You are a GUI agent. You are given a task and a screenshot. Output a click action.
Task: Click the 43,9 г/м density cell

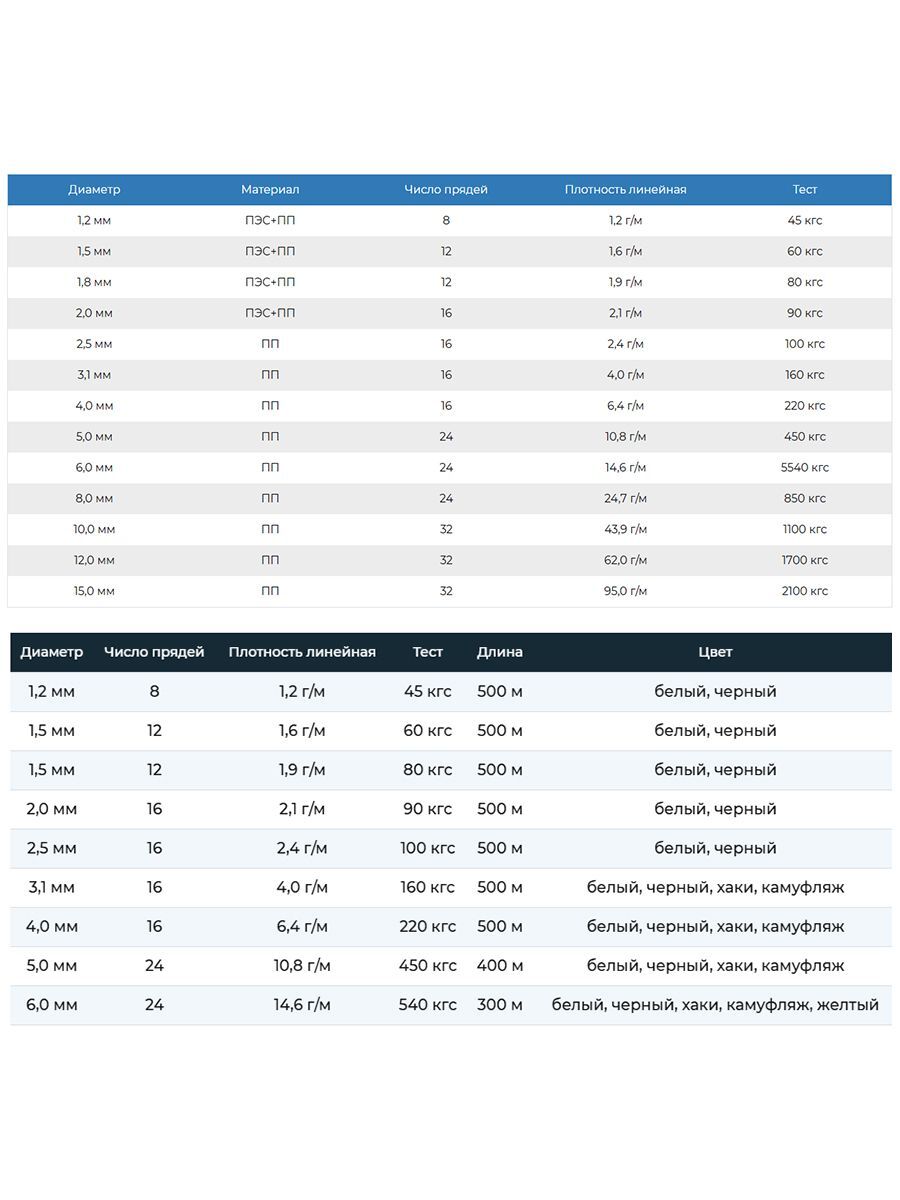[625, 529]
